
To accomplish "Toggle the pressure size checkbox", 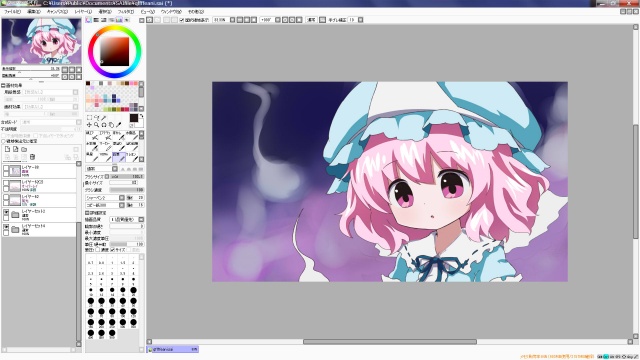I will [x=113, y=250].
